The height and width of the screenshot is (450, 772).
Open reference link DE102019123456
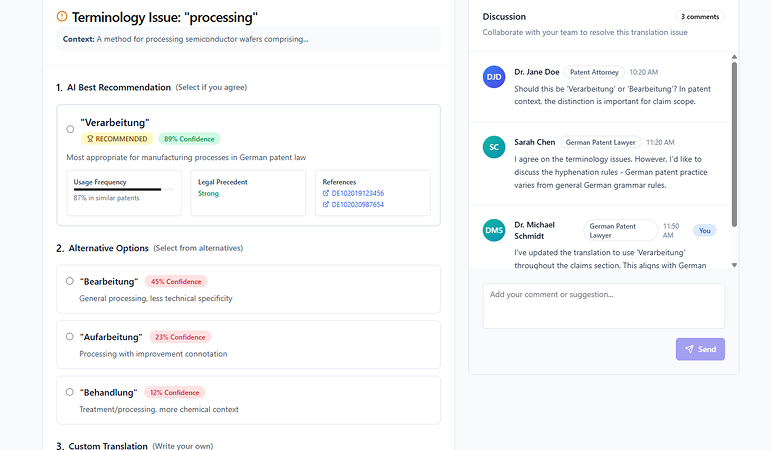358,193
